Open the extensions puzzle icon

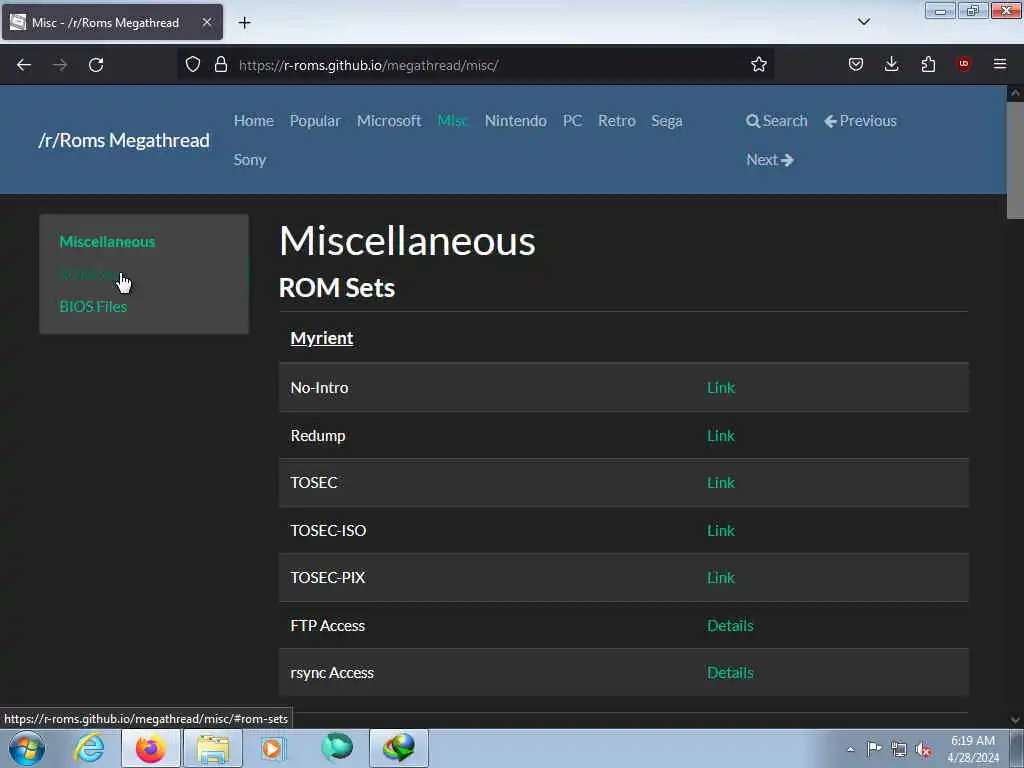[x=928, y=65]
